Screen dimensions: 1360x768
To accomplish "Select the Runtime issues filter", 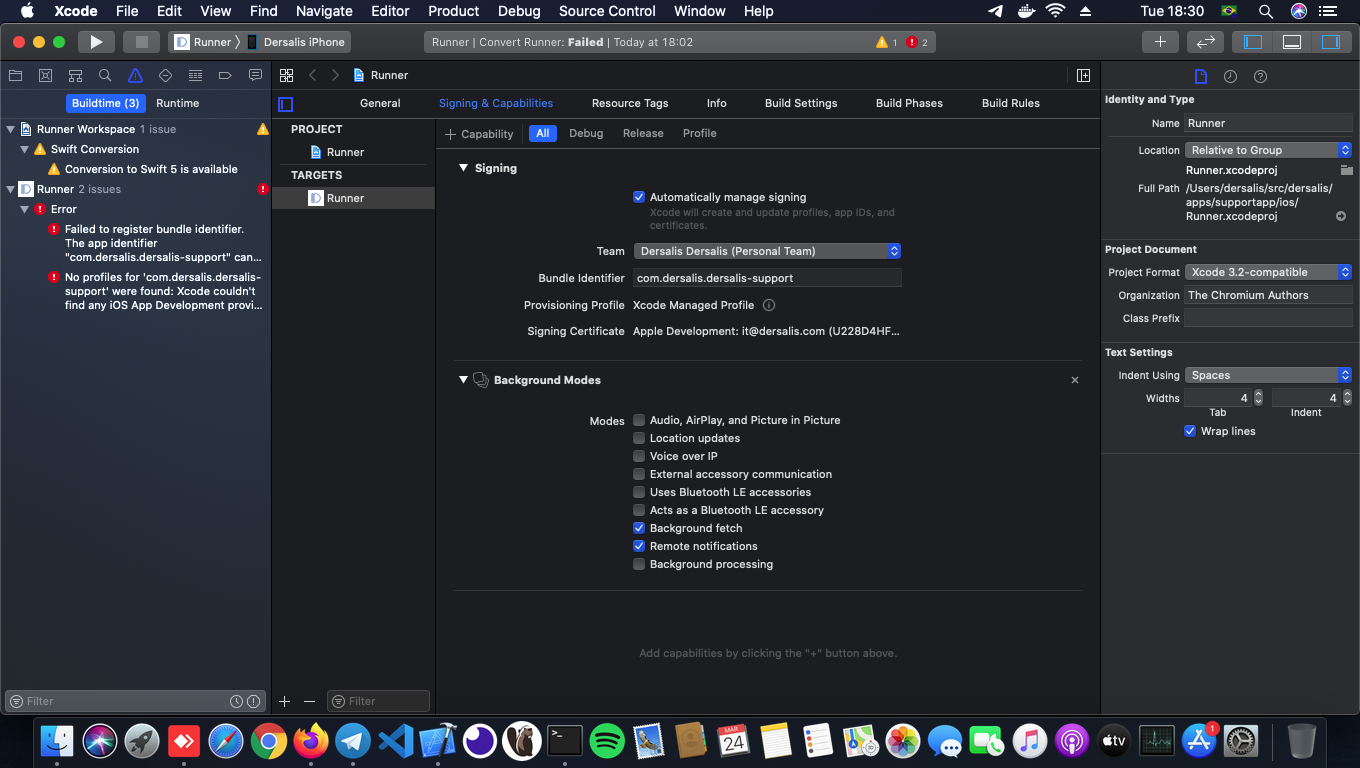I will coord(177,103).
